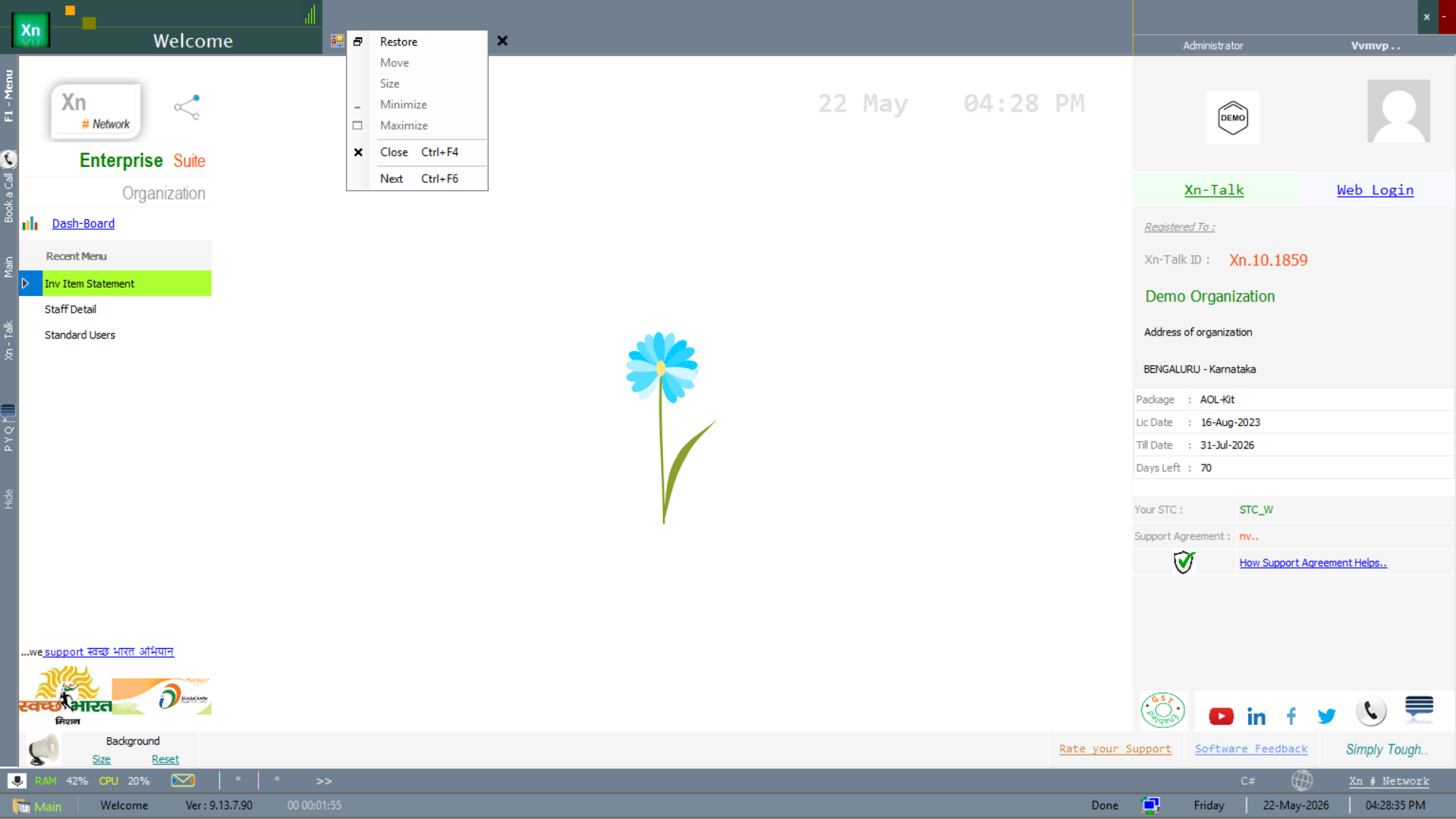This screenshot has width=1456, height=819.
Task: Click the PYQ sidebar chat icon
Action: tap(8, 412)
